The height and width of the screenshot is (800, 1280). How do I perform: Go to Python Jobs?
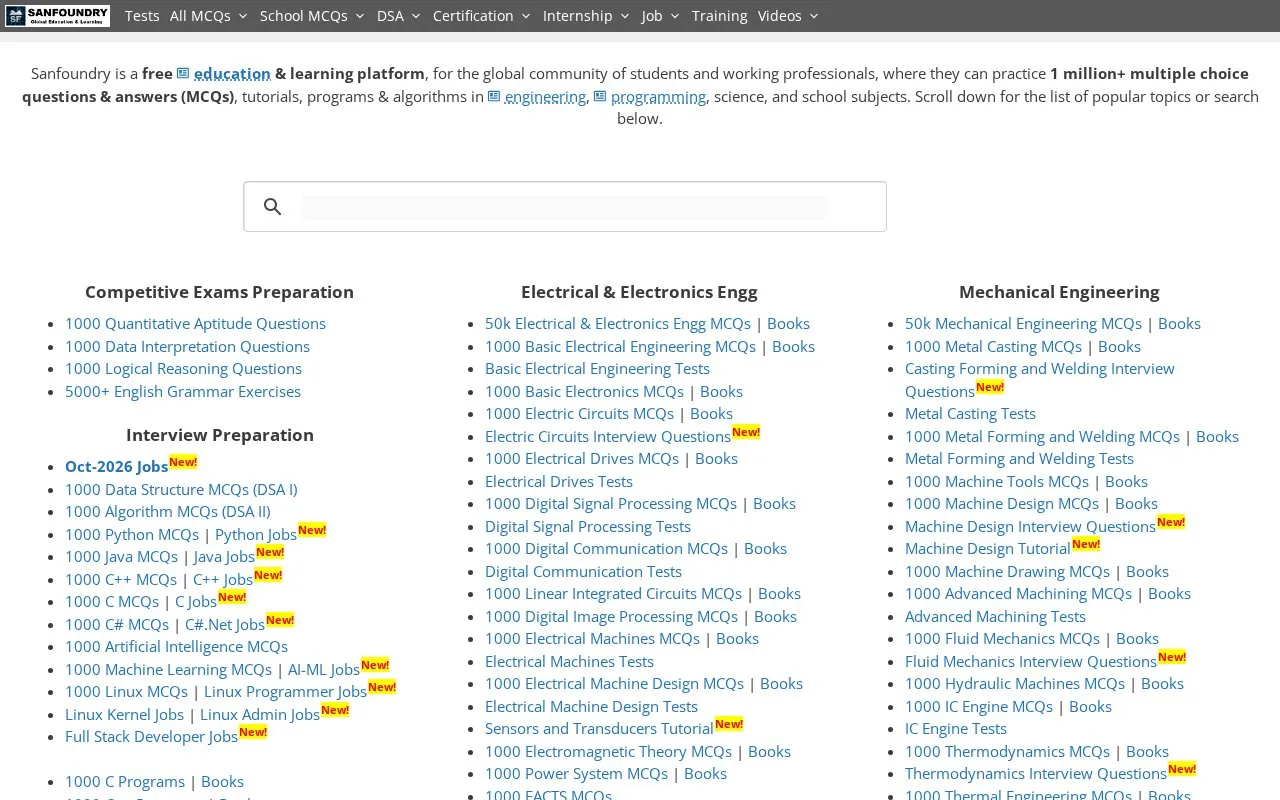(256, 535)
